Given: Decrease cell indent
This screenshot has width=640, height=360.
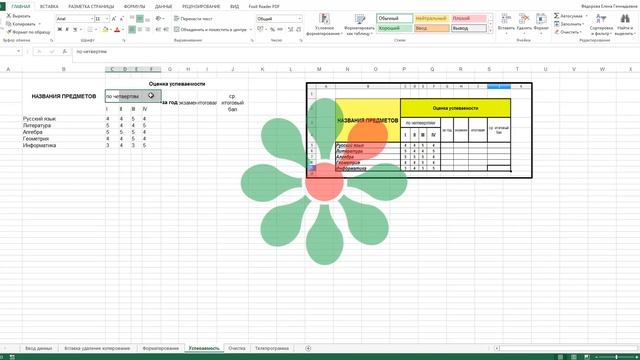Looking at the screenshot, I should 158,29.
